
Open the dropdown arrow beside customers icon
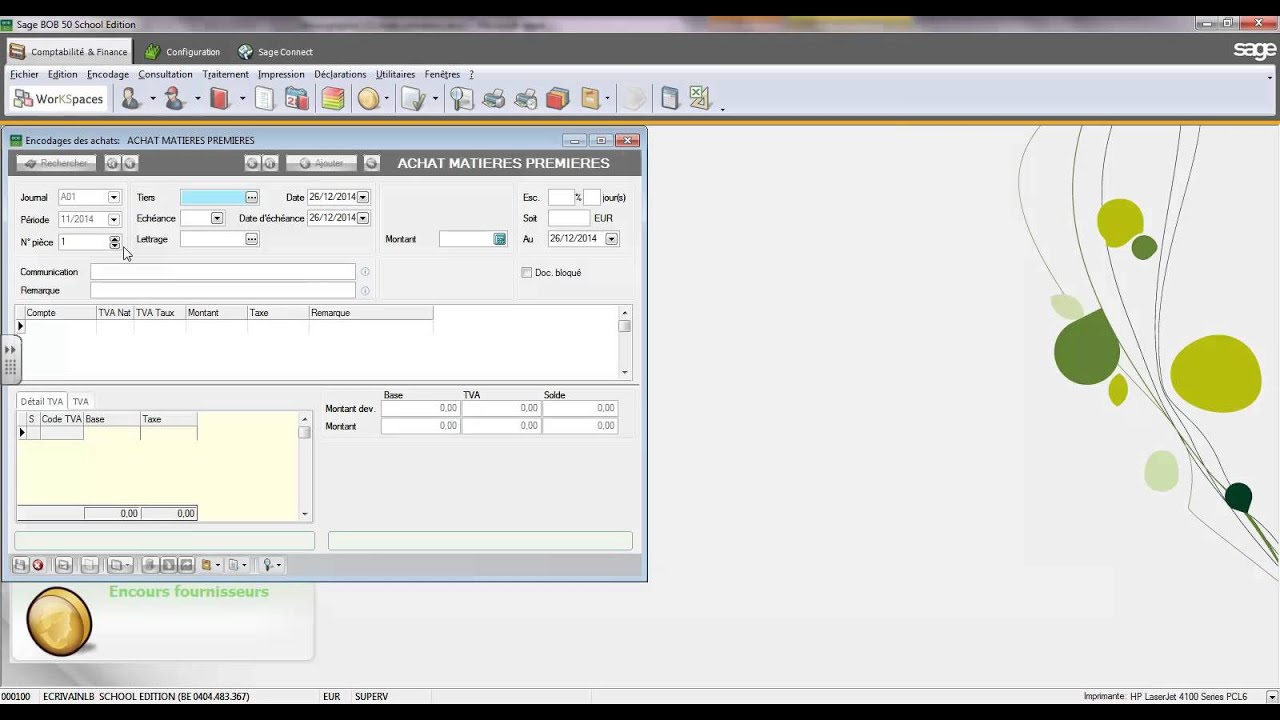[153, 99]
